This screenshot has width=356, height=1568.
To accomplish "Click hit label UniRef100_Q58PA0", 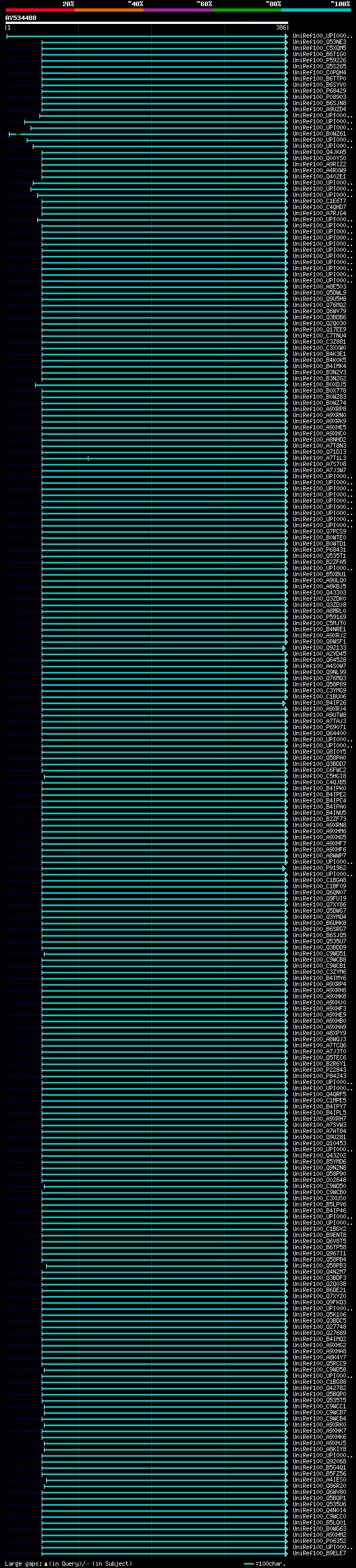I will coord(319,758).
